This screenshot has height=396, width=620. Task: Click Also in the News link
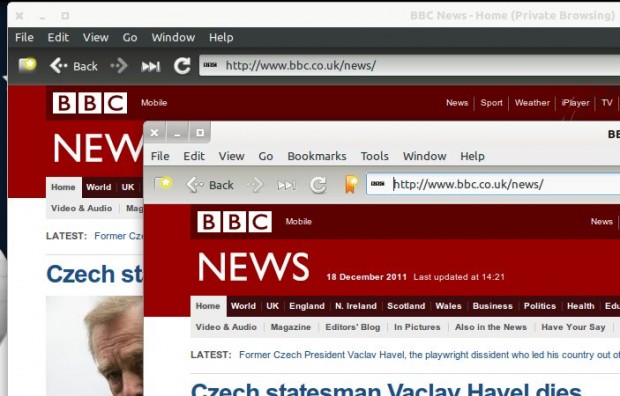(491, 327)
